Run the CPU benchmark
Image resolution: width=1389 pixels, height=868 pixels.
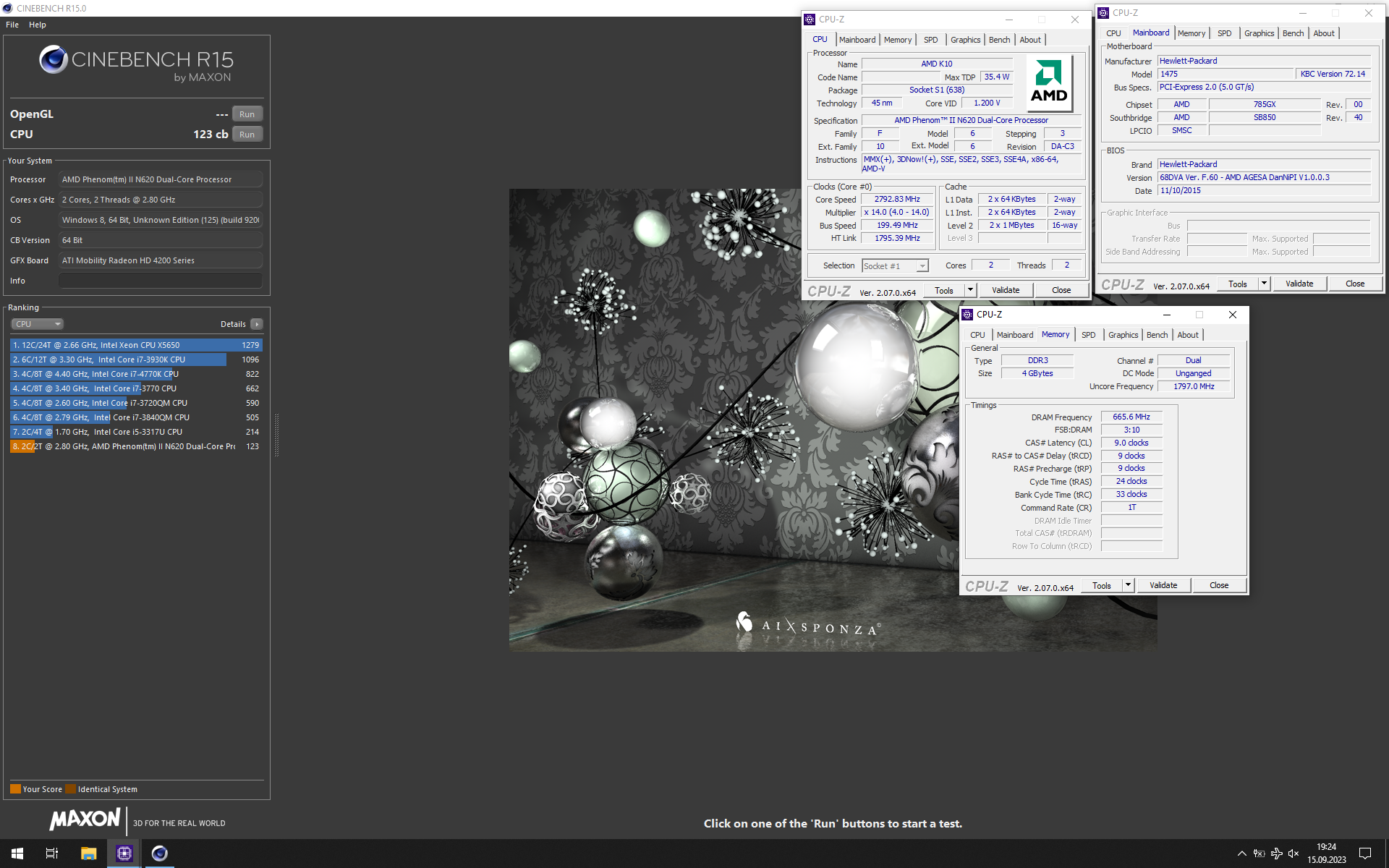pyautogui.click(x=247, y=135)
